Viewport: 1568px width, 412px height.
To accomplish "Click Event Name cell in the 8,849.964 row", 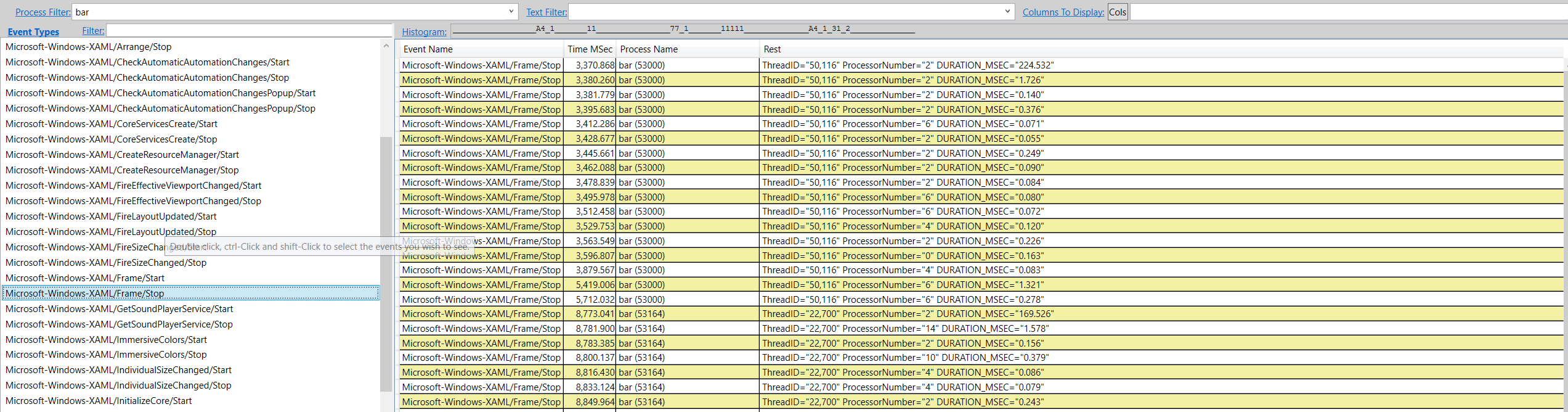I will point(481,402).
